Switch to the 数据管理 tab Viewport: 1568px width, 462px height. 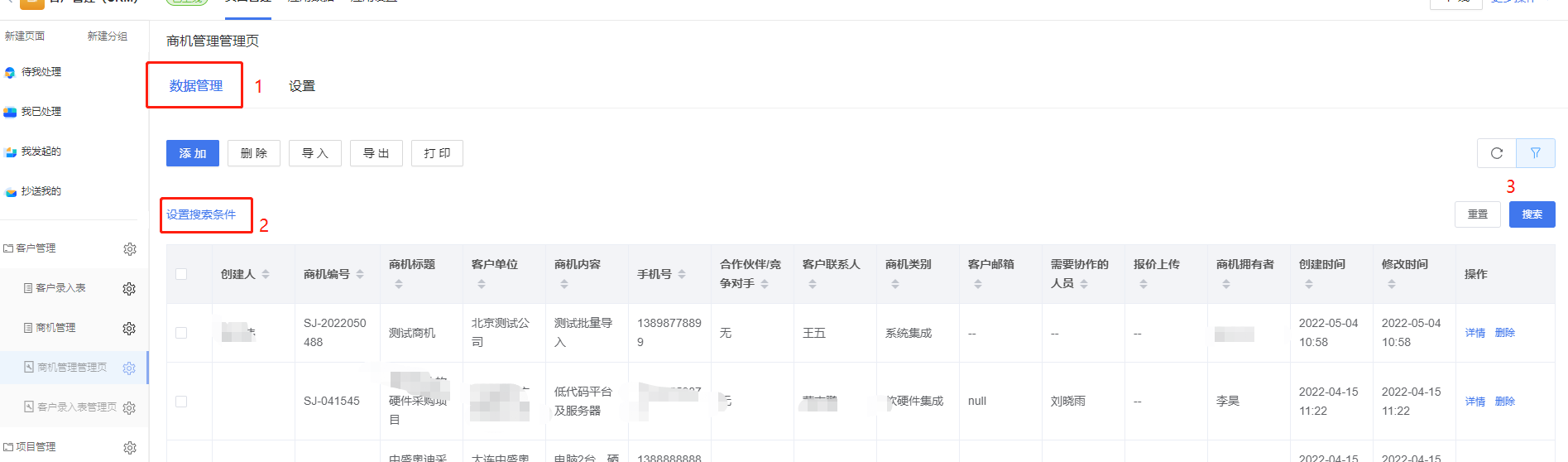(x=196, y=86)
